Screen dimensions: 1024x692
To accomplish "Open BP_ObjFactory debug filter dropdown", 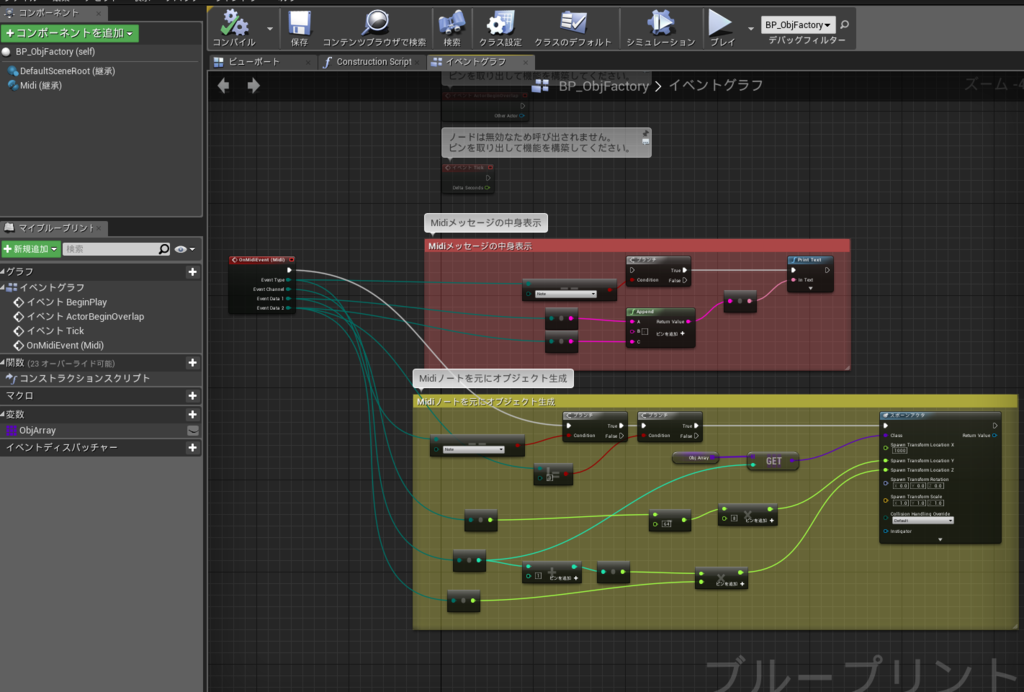I will (x=797, y=25).
